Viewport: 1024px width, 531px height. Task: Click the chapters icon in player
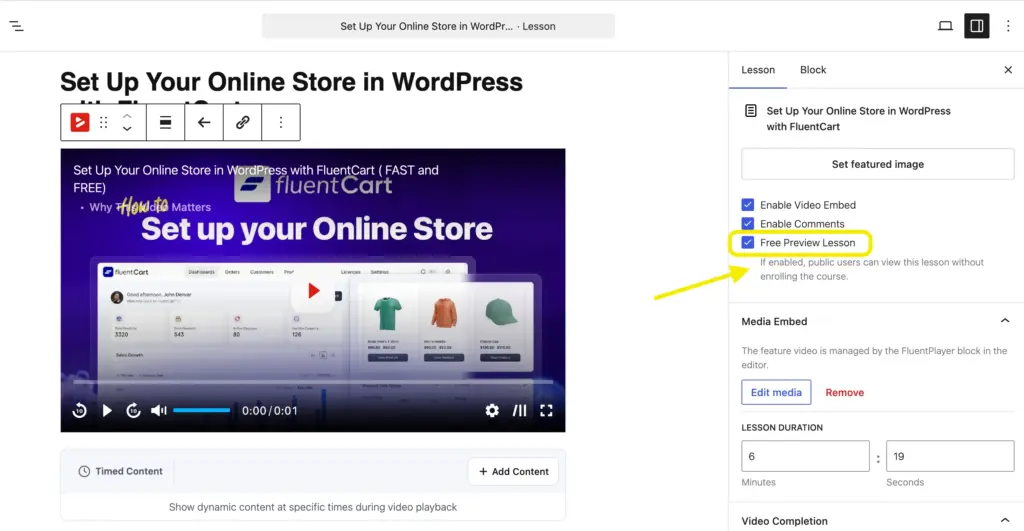519,410
